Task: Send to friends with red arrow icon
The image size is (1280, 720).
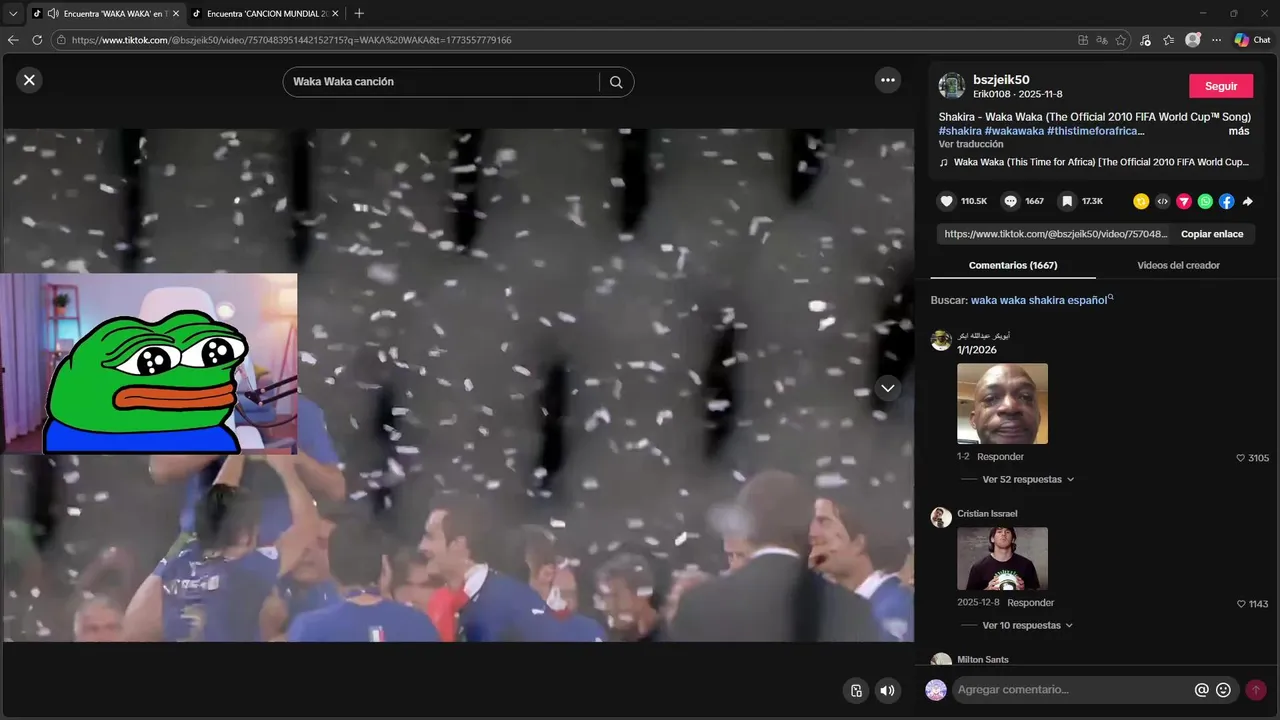Action: click(x=1184, y=201)
